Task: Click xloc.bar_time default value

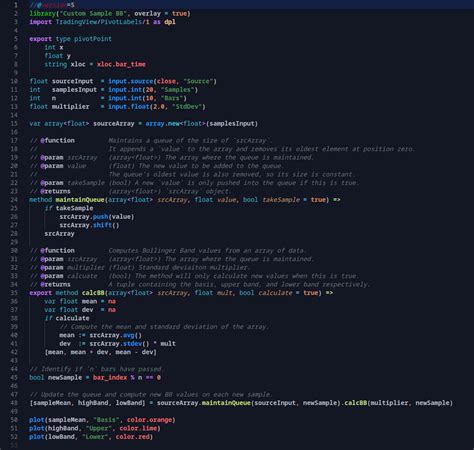Action: point(121,64)
